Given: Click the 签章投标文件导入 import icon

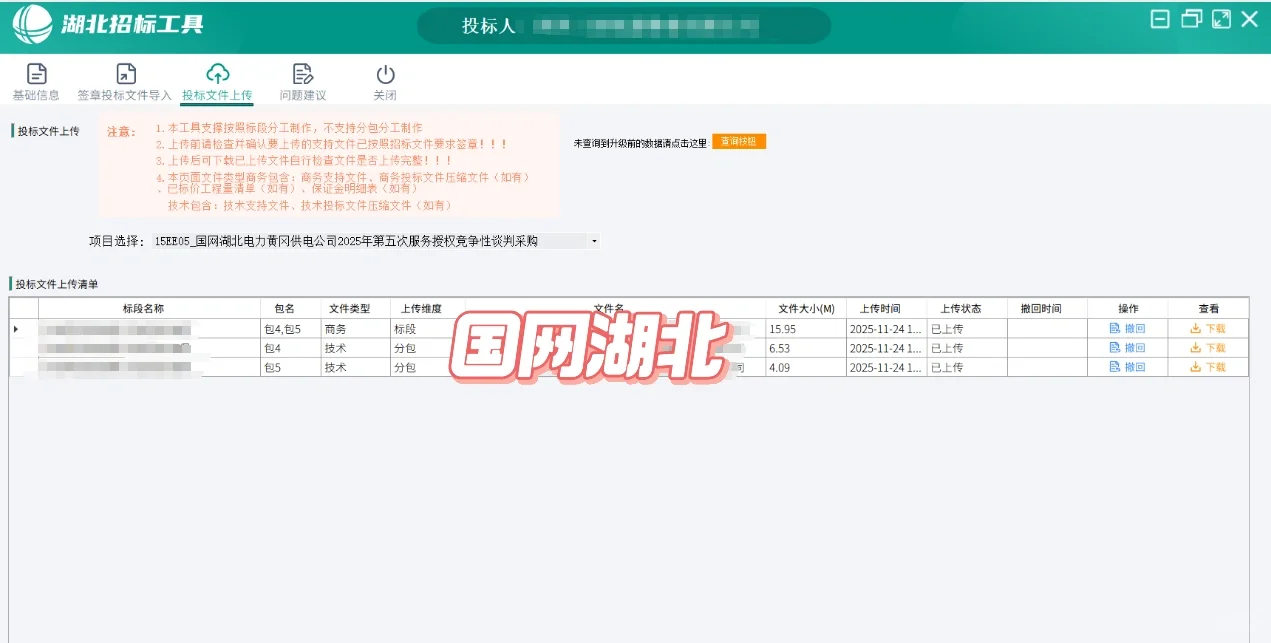Looking at the screenshot, I should coord(124,73).
